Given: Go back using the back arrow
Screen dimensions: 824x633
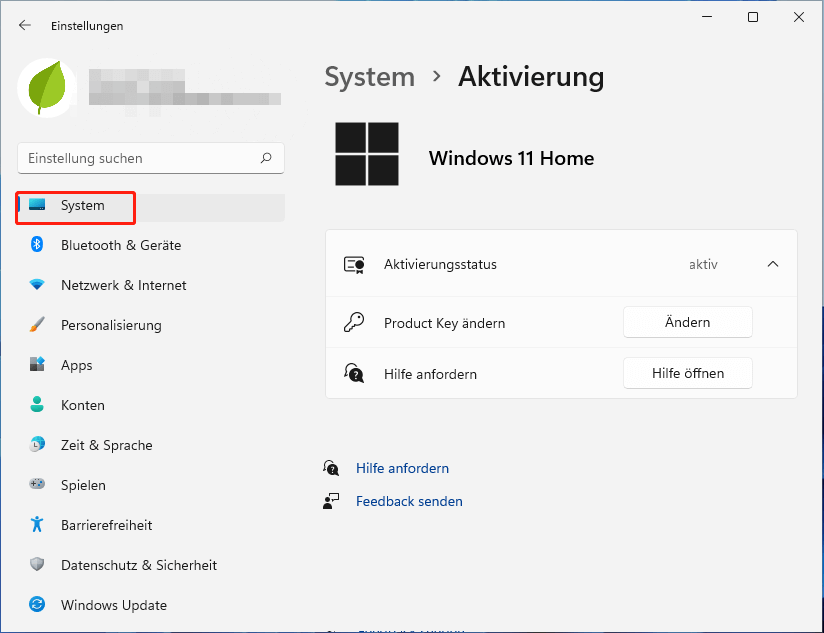Looking at the screenshot, I should point(25,26).
